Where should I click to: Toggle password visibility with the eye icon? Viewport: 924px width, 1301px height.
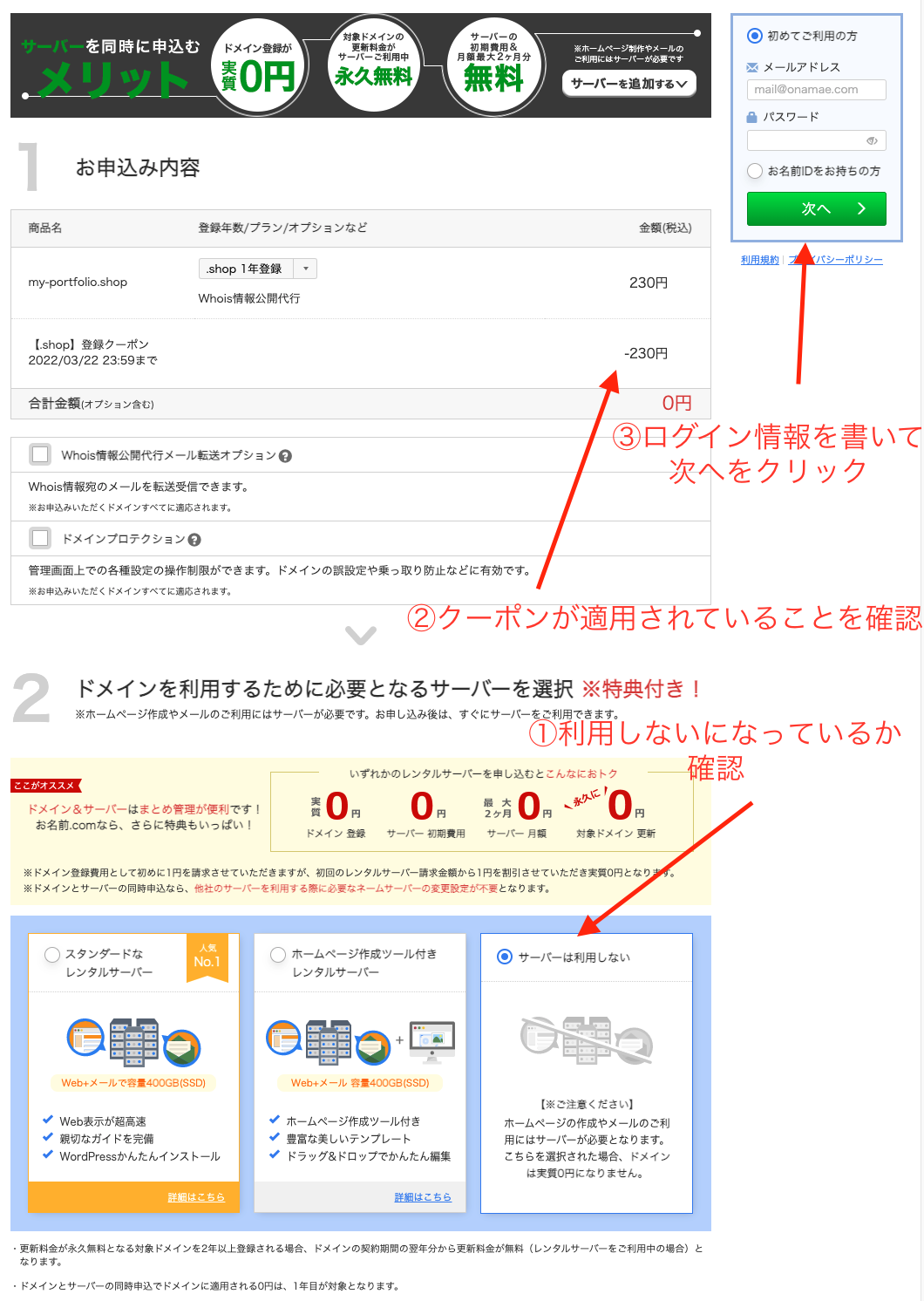[x=872, y=140]
